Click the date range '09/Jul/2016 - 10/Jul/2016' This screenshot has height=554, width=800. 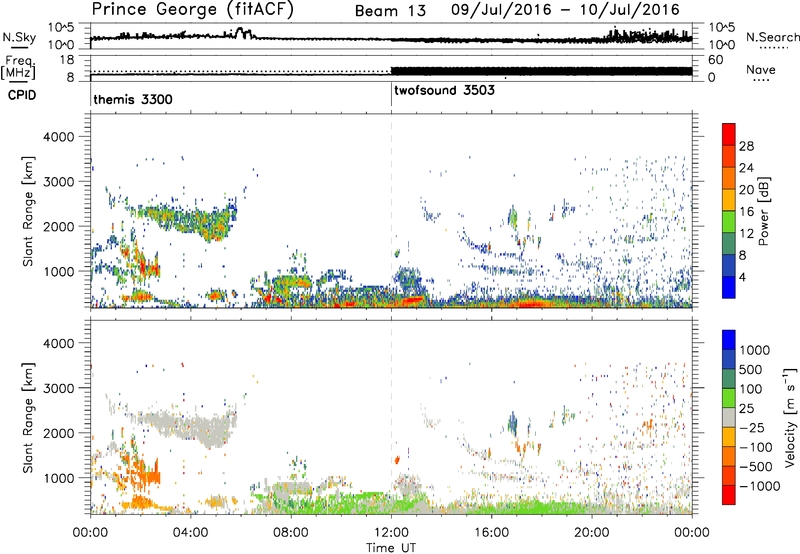(565, 10)
